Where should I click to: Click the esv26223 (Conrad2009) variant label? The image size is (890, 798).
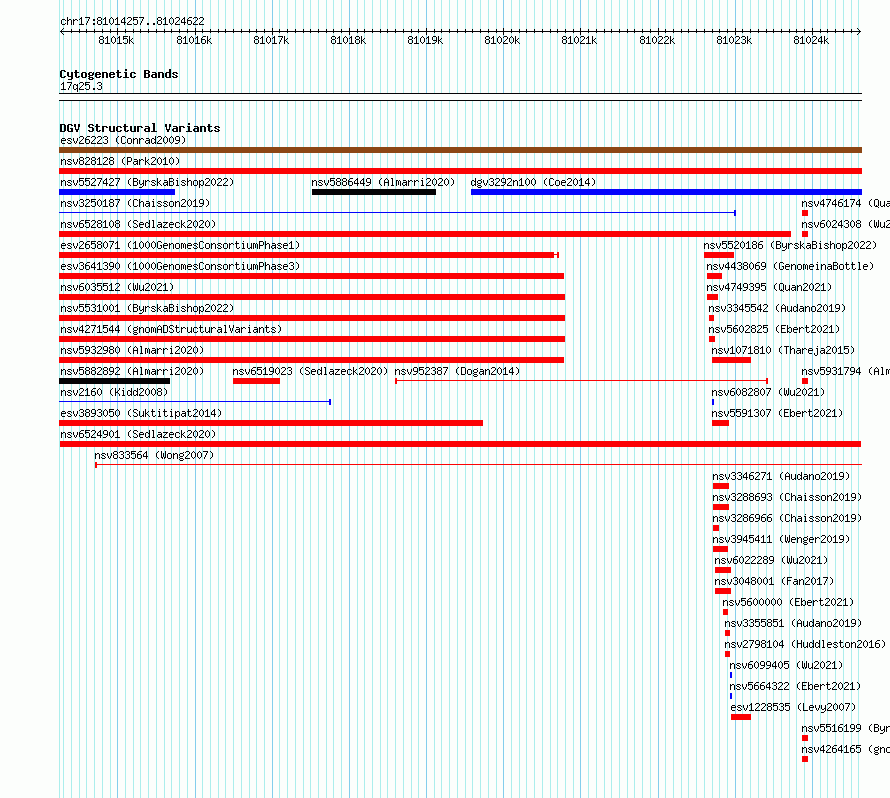[x=123, y=140]
